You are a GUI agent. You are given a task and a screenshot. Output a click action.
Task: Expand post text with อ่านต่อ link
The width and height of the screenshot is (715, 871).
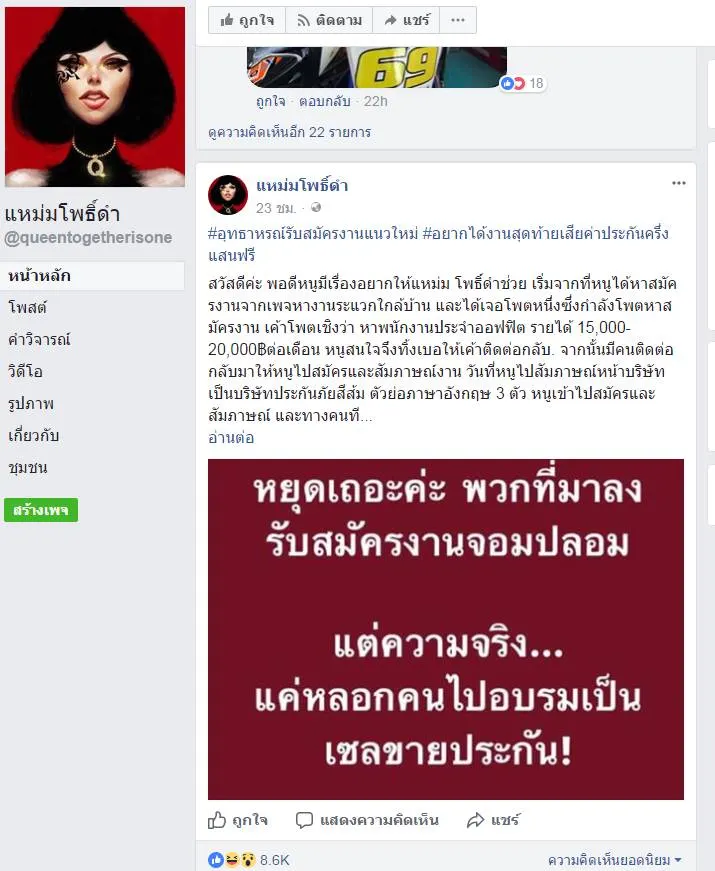pyautogui.click(x=231, y=438)
